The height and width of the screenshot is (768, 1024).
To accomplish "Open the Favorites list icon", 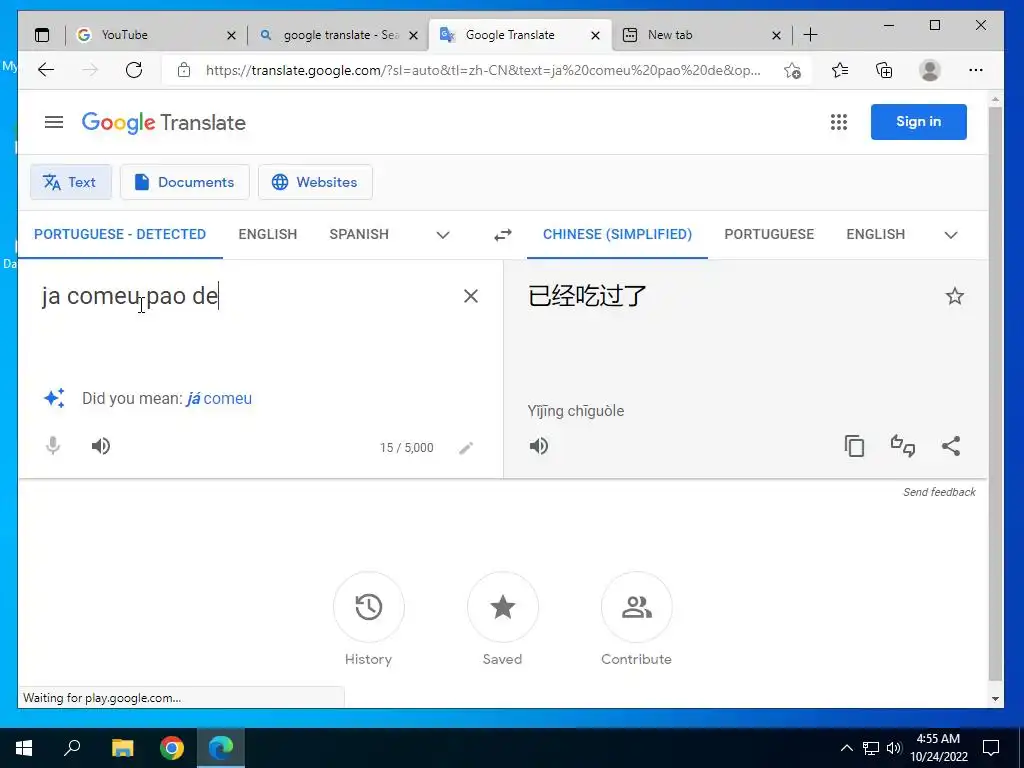I will coord(840,70).
